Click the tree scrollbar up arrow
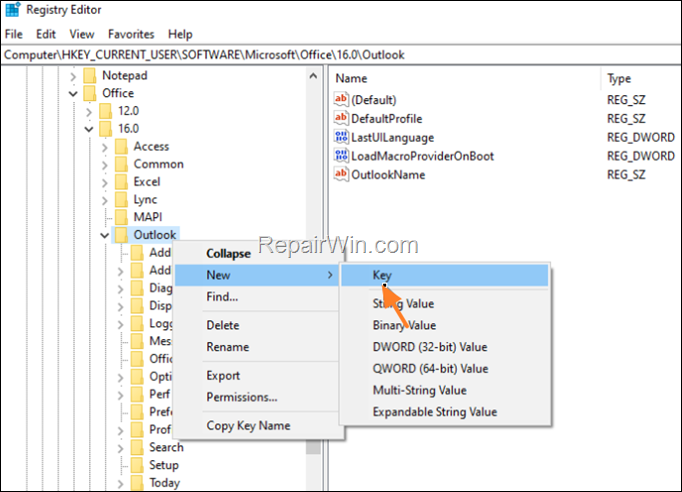The width and height of the screenshot is (682, 492). pos(313,76)
